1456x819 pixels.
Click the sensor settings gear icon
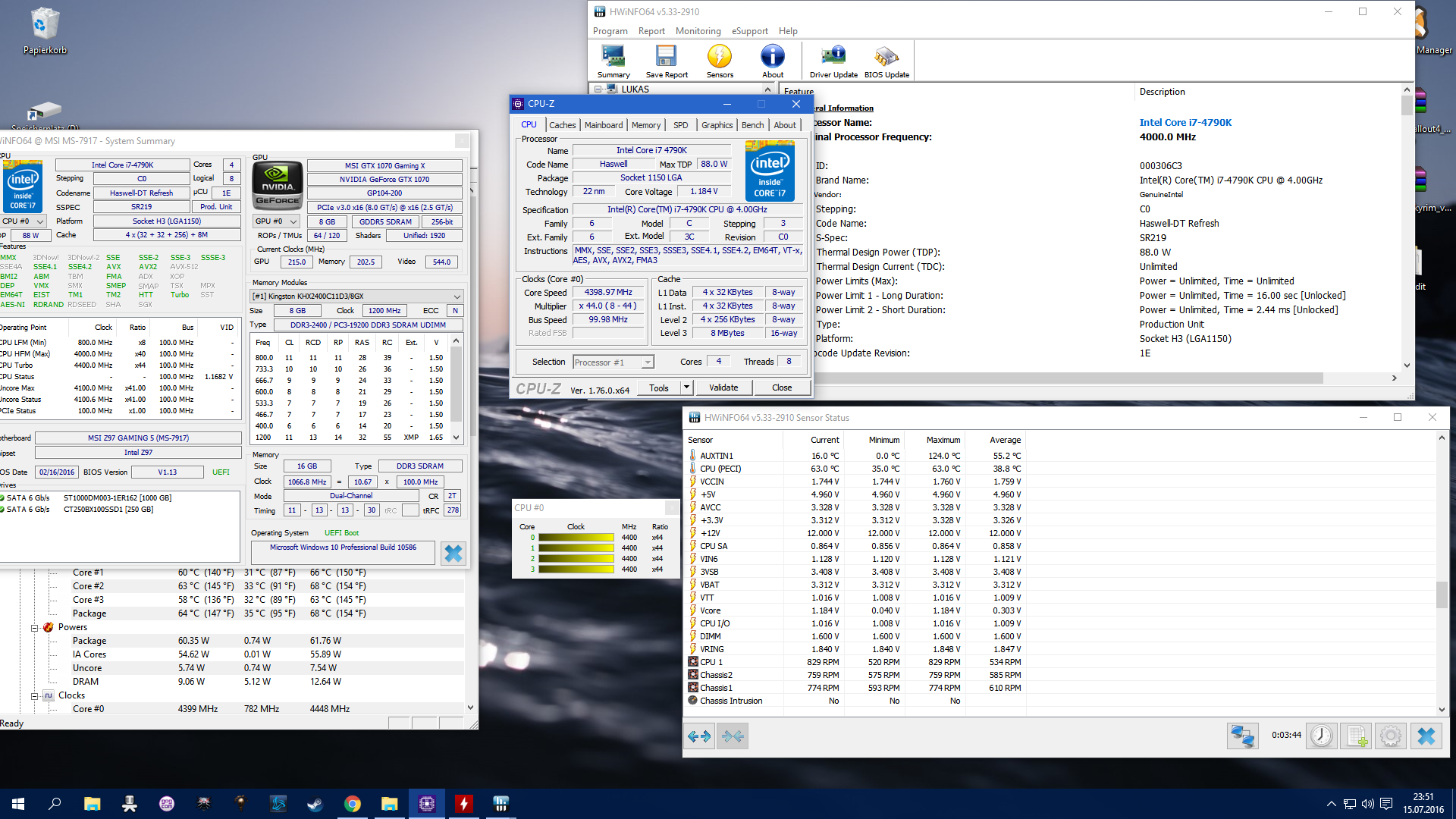tap(1390, 736)
